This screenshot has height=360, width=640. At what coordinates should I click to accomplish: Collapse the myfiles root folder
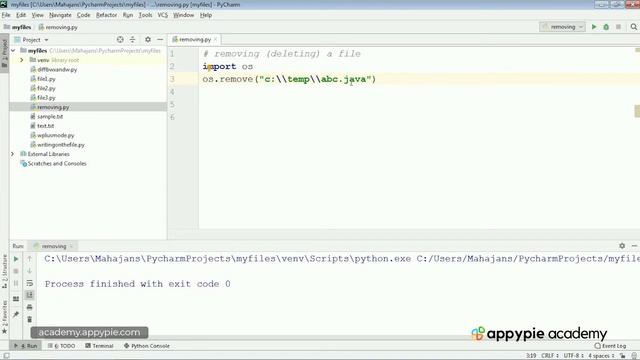point(13,51)
